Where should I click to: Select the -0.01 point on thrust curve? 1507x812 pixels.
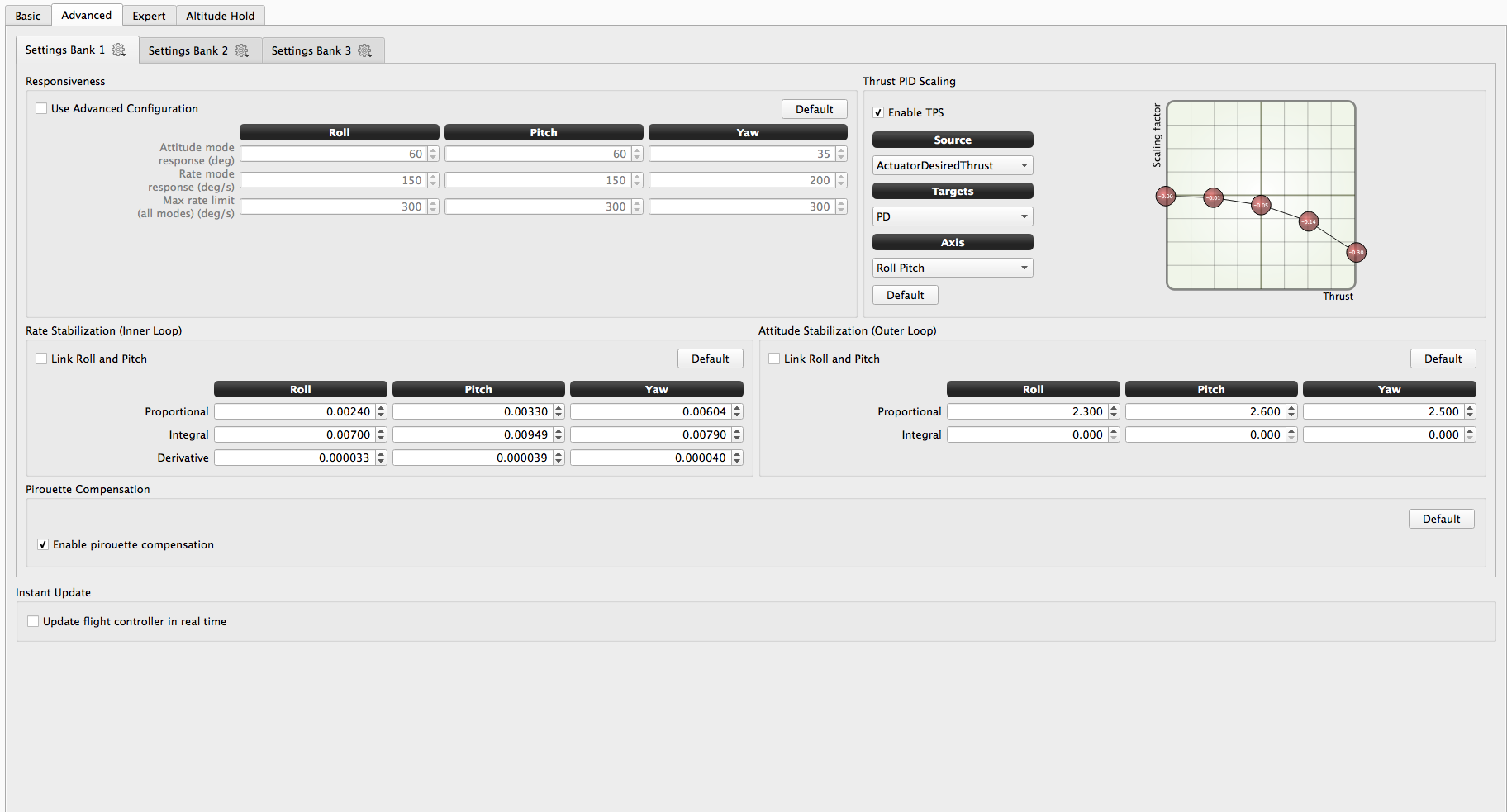[x=1213, y=197]
